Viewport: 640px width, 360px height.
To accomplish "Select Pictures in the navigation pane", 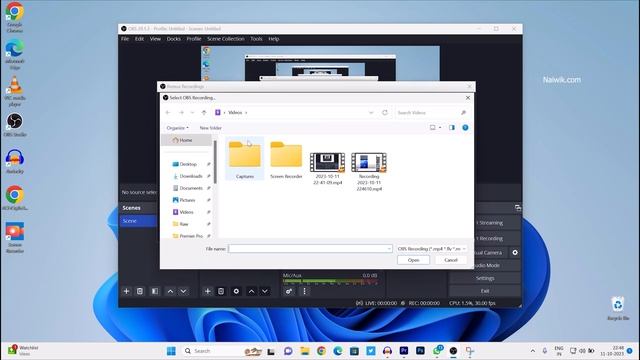I will tap(187, 200).
